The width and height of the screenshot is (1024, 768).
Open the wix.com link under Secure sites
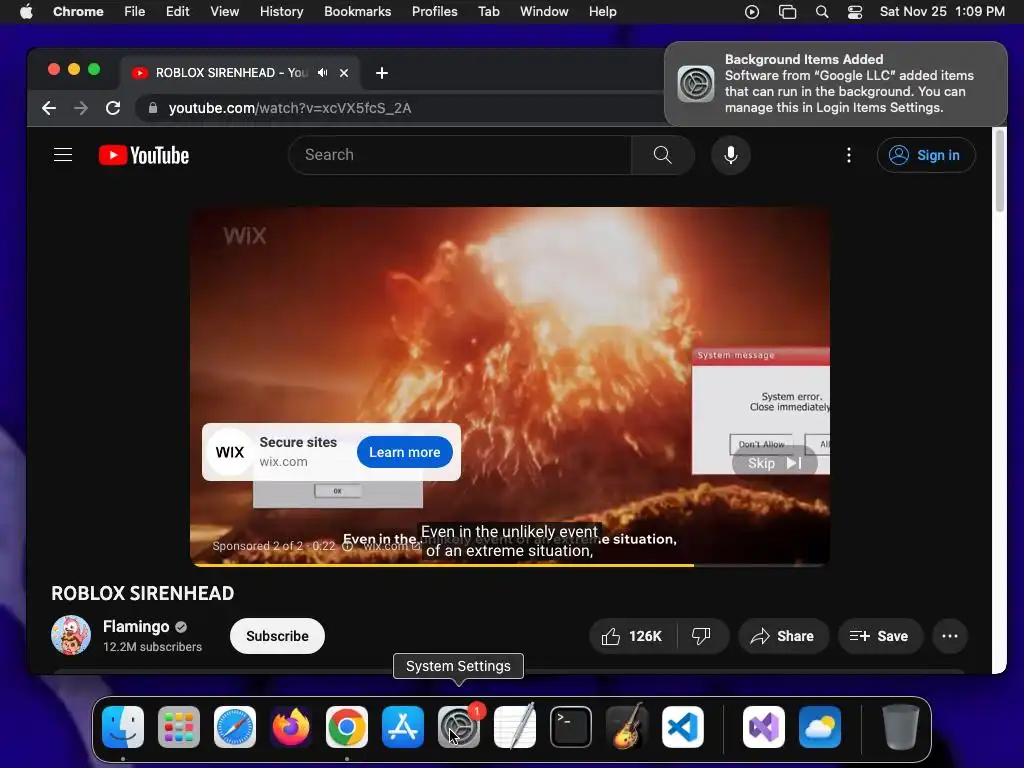tap(283, 461)
